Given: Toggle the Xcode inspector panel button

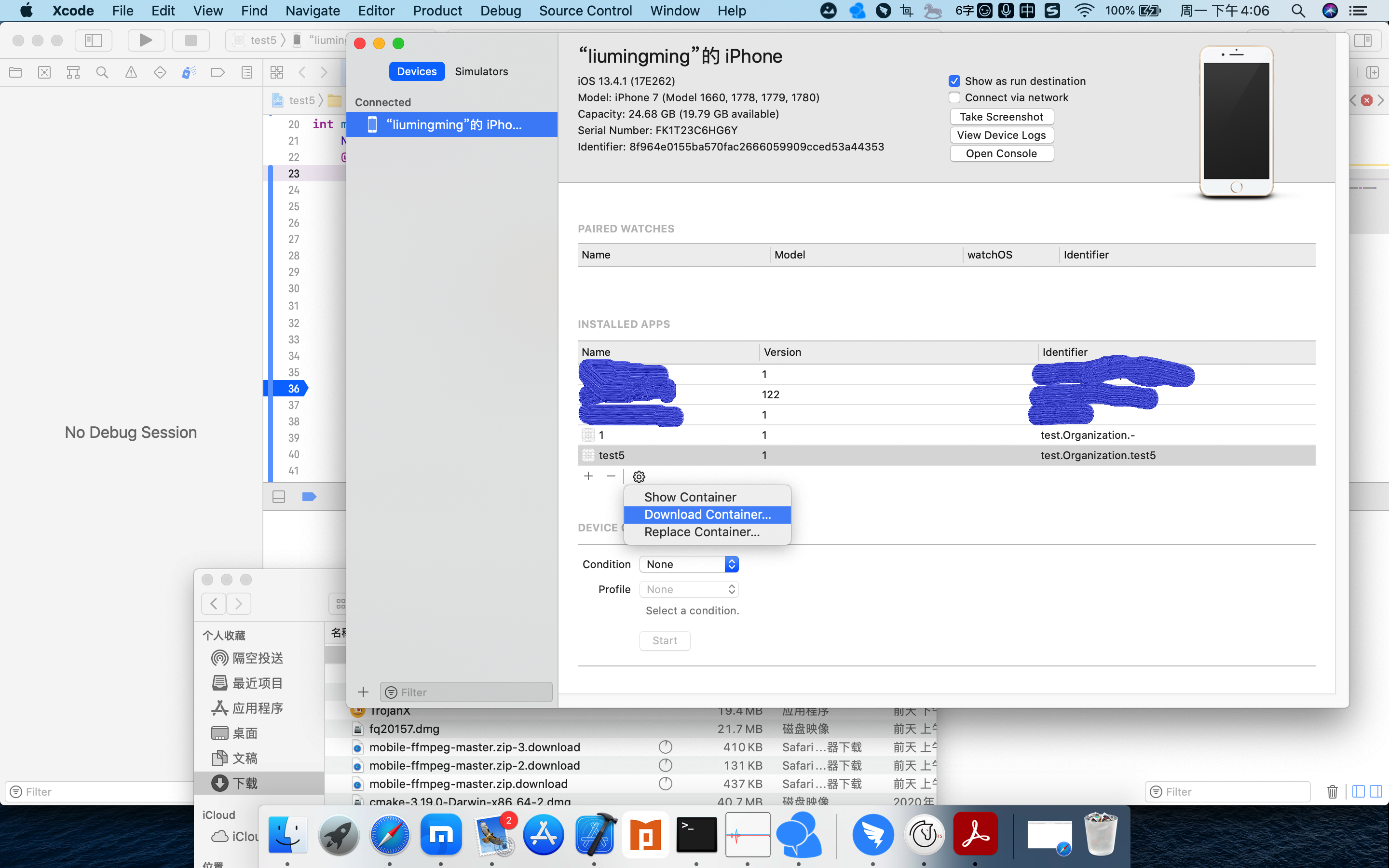Looking at the screenshot, I should click(1362, 40).
